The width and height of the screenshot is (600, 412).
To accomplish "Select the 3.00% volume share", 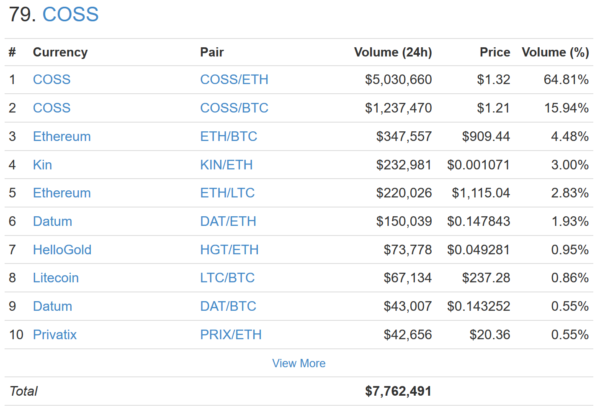I will coord(570,165).
